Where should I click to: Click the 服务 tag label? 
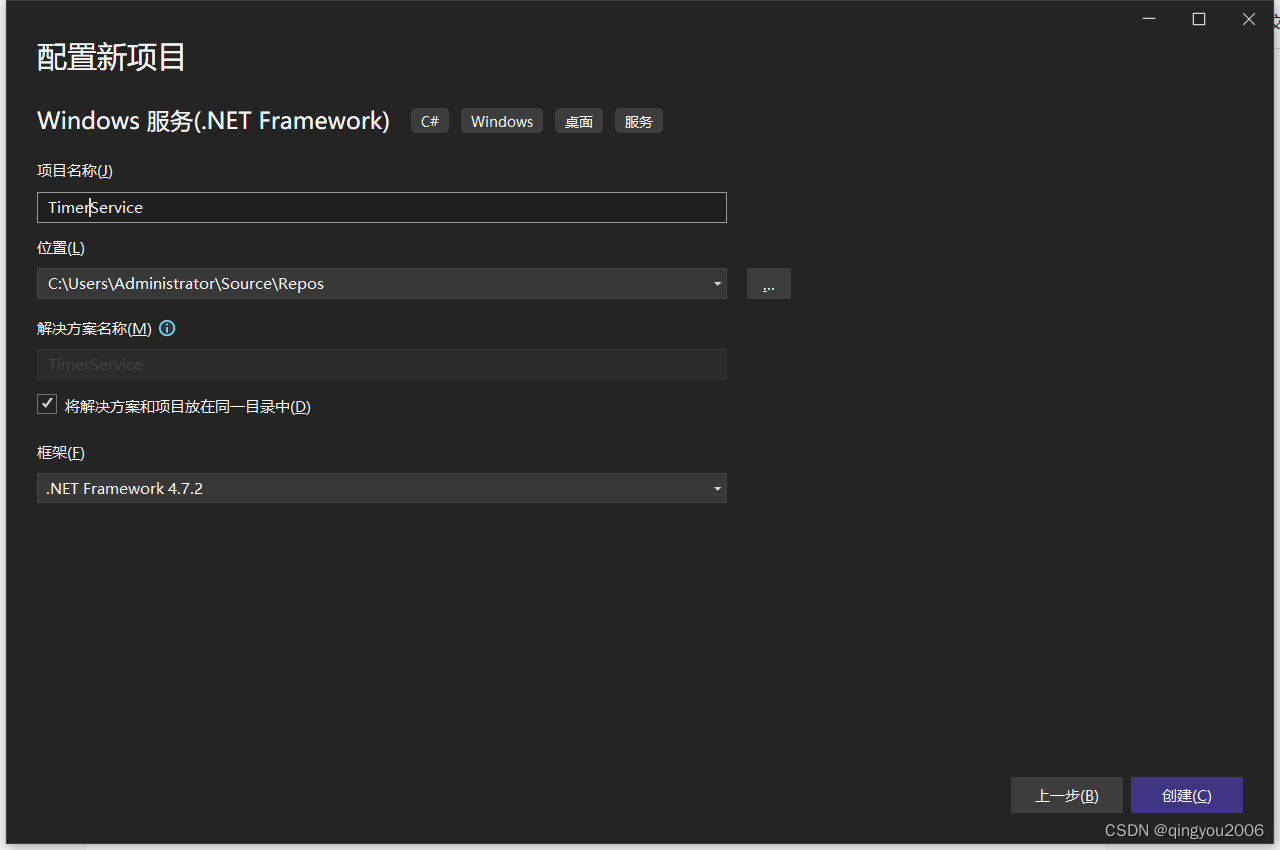point(639,121)
